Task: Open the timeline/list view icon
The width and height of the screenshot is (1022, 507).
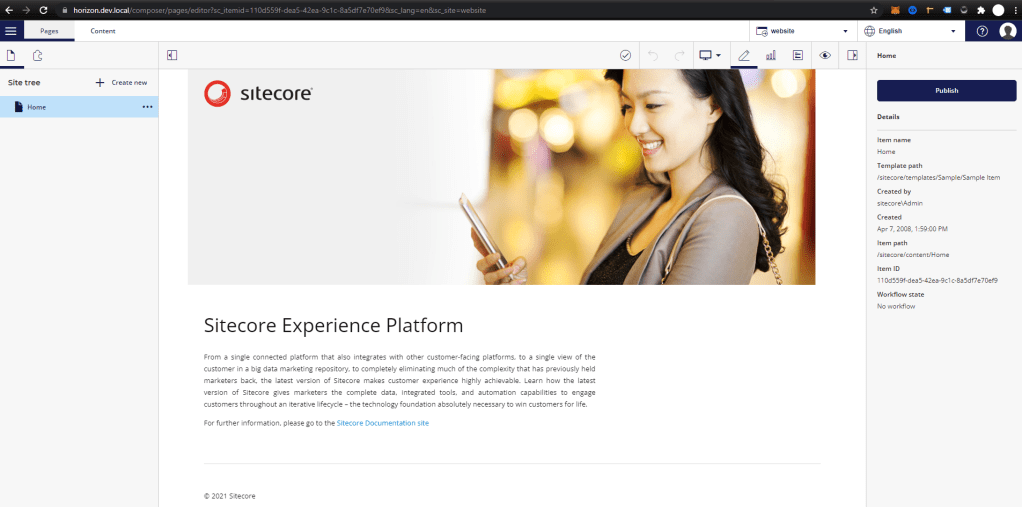Action: pyautogui.click(x=798, y=55)
